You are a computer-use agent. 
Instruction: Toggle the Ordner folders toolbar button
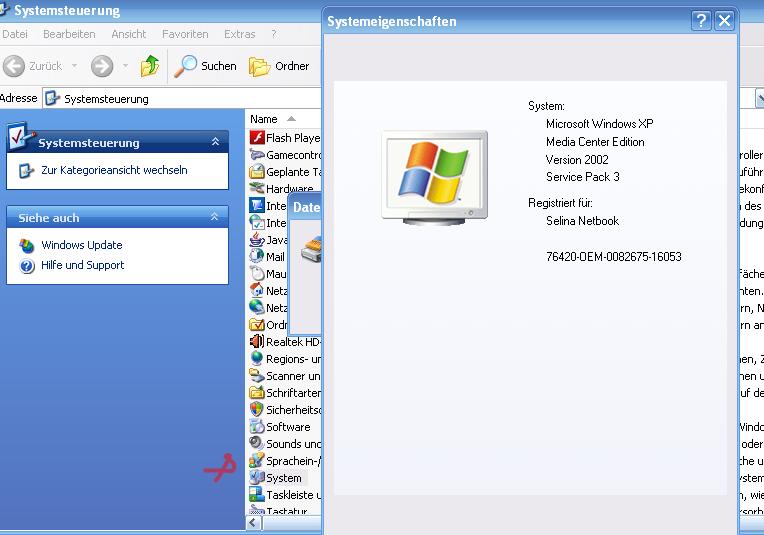point(279,66)
